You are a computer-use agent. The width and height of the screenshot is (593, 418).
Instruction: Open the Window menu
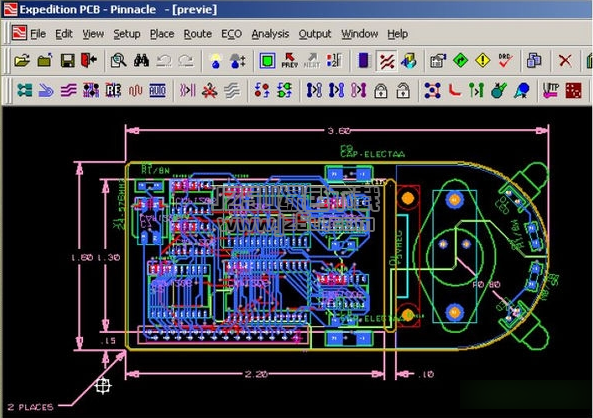coord(360,34)
